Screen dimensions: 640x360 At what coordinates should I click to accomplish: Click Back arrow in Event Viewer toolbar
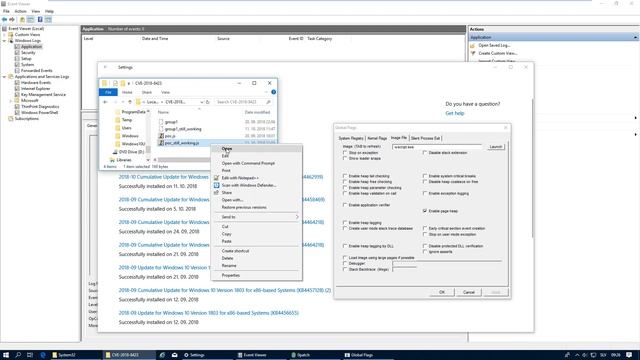(x=4, y=19)
